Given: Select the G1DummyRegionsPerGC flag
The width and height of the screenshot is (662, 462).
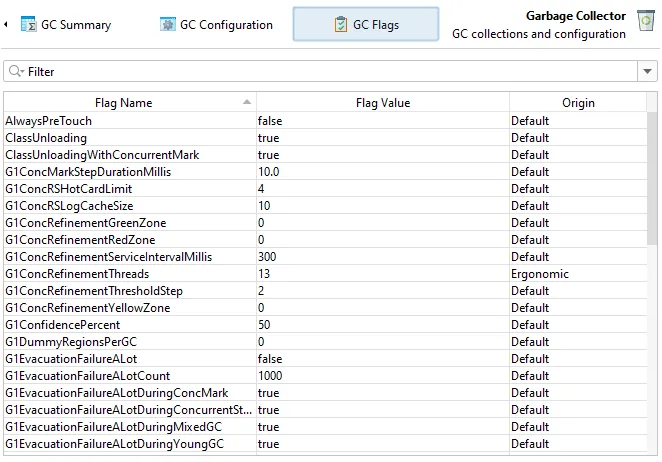Looking at the screenshot, I should coord(71,342).
